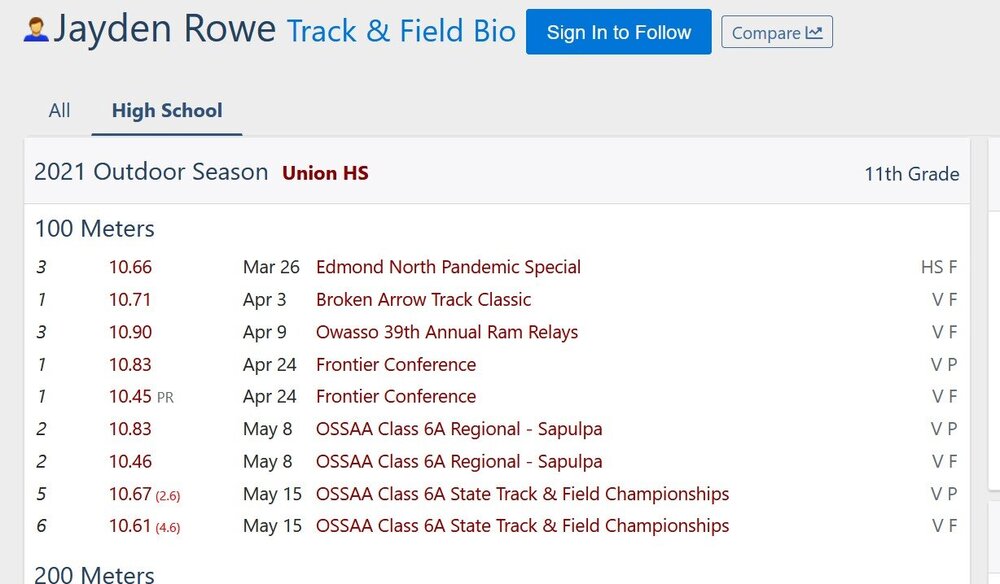The image size is (1000, 584).
Task: Open Frontier Conference meet with 10.45 PR
Action: pos(396,396)
